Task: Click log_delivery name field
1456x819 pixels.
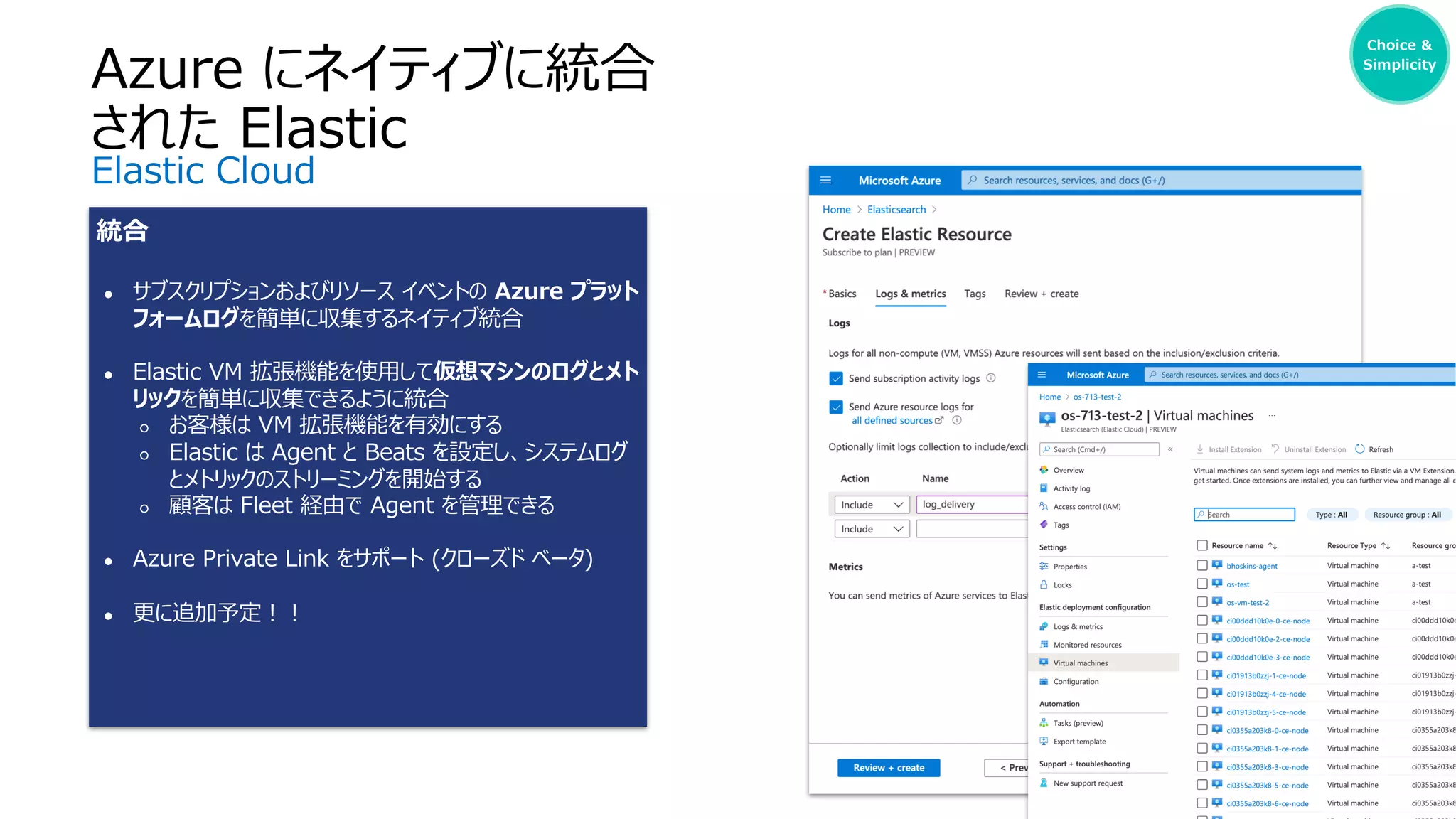Action: click(972, 504)
